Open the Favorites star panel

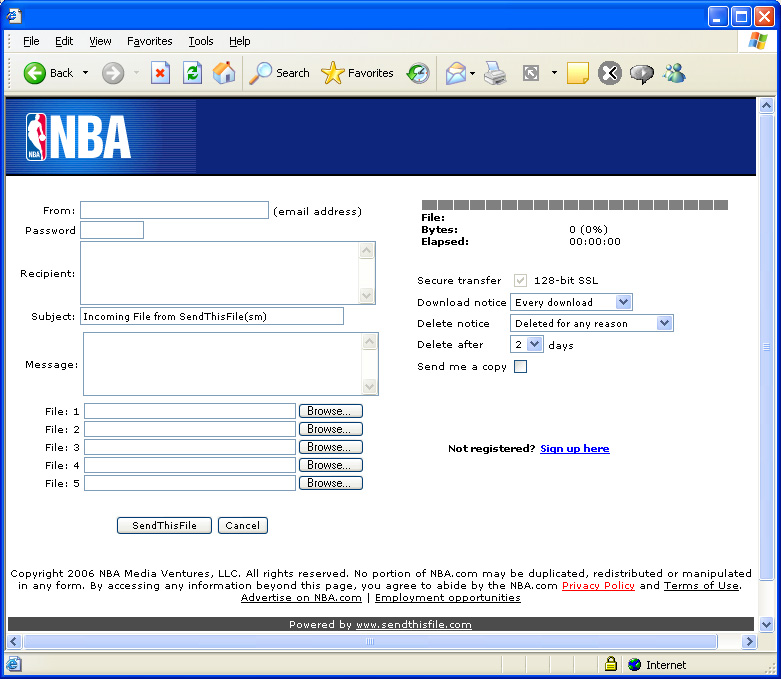click(357, 73)
